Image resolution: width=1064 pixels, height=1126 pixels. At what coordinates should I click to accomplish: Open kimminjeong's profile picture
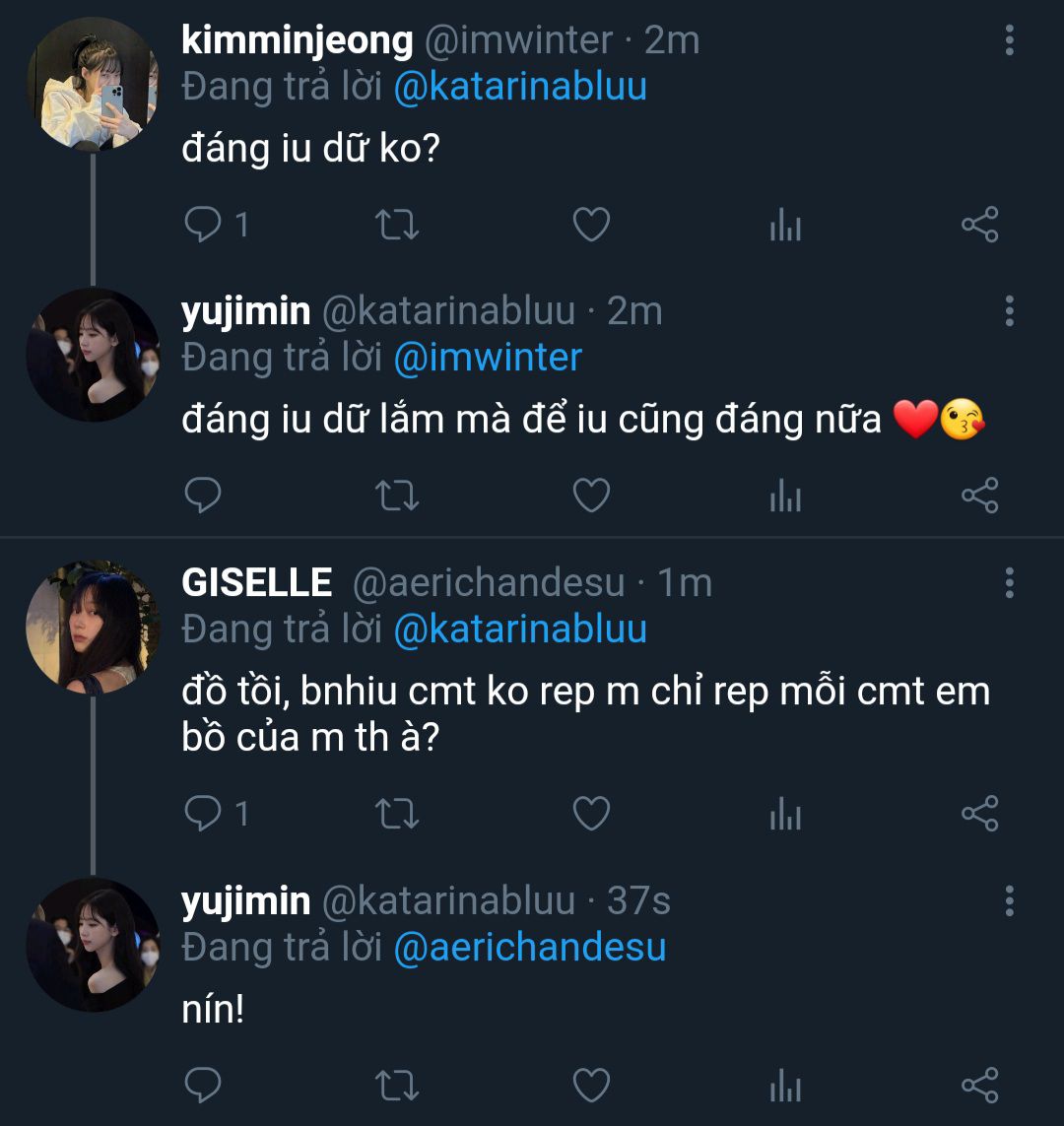point(93,84)
